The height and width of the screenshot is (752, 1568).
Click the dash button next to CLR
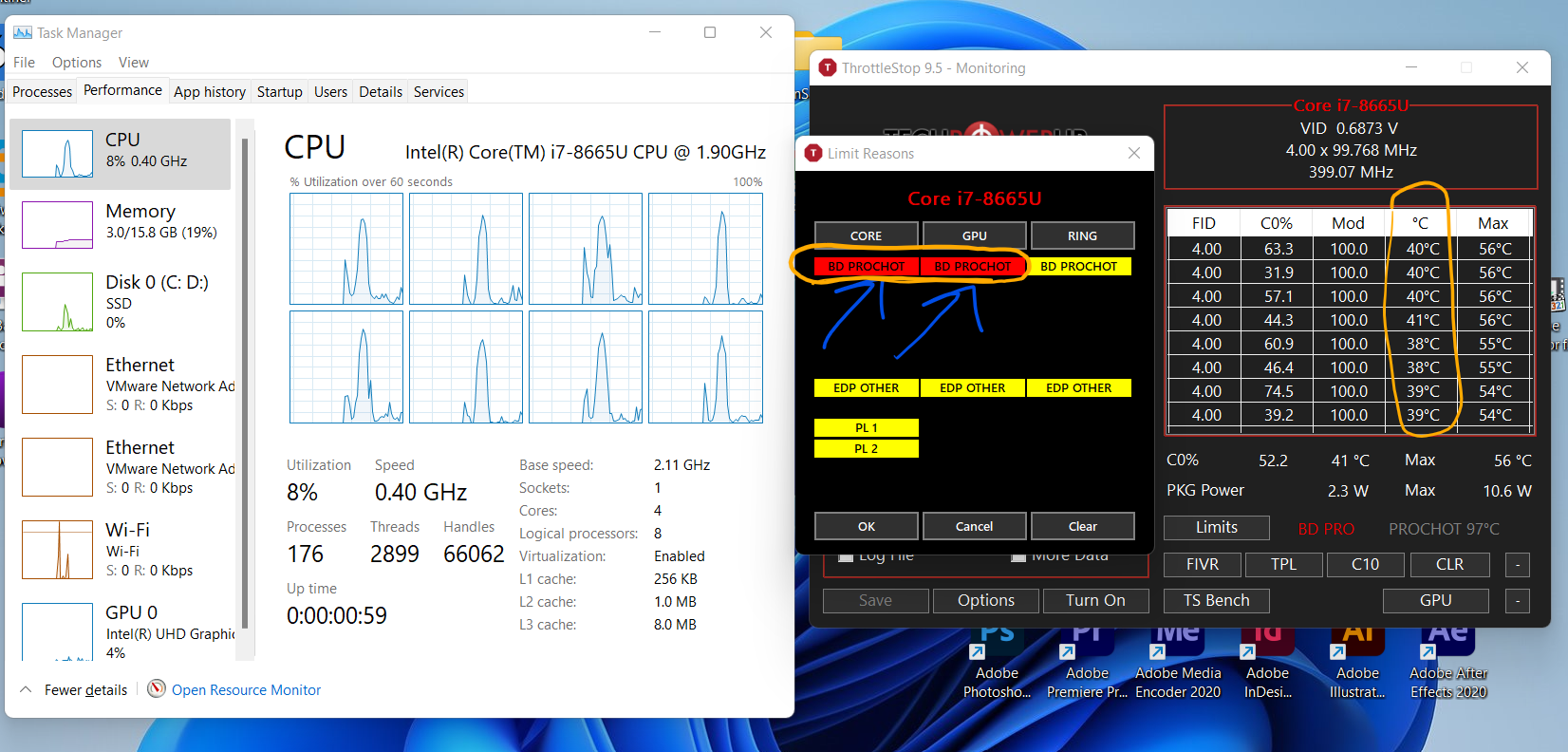click(x=1518, y=564)
